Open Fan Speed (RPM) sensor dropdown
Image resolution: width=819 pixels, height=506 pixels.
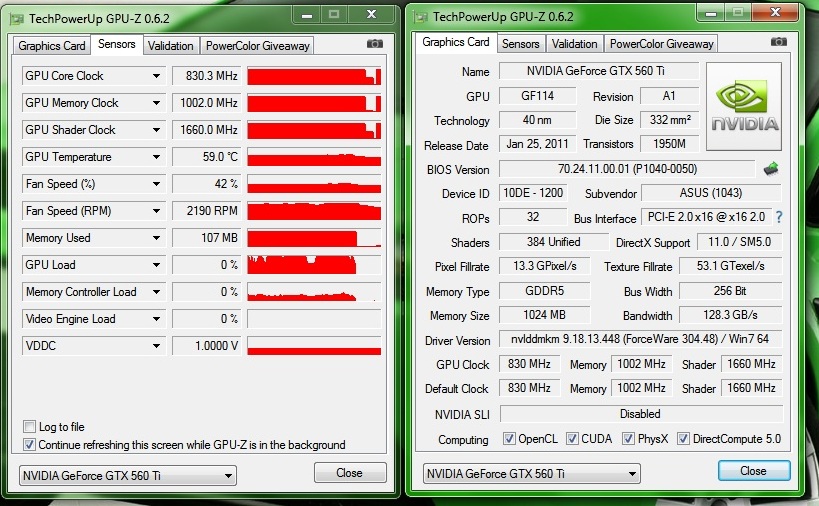click(156, 211)
